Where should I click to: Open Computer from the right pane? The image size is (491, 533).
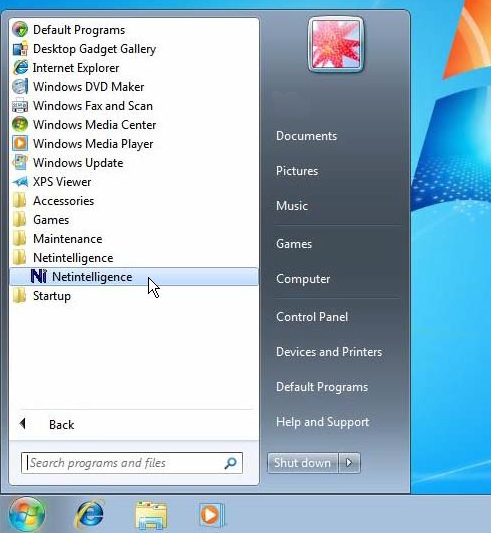pos(303,279)
